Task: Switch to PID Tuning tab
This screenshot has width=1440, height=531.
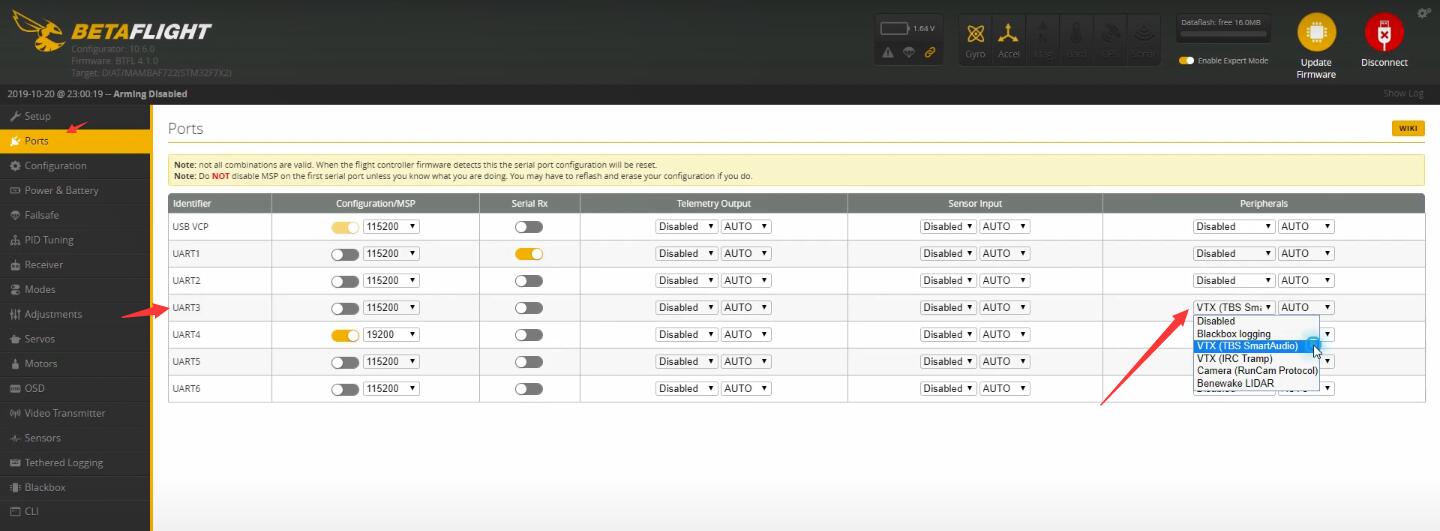Action: tap(76, 240)
